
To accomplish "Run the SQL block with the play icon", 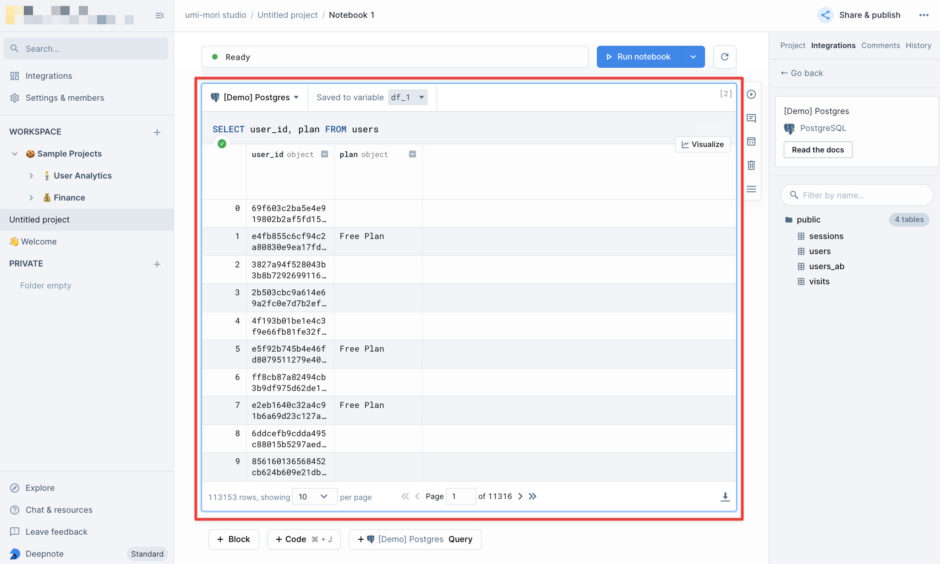I will pyautogui.click(x=751, y=94).
